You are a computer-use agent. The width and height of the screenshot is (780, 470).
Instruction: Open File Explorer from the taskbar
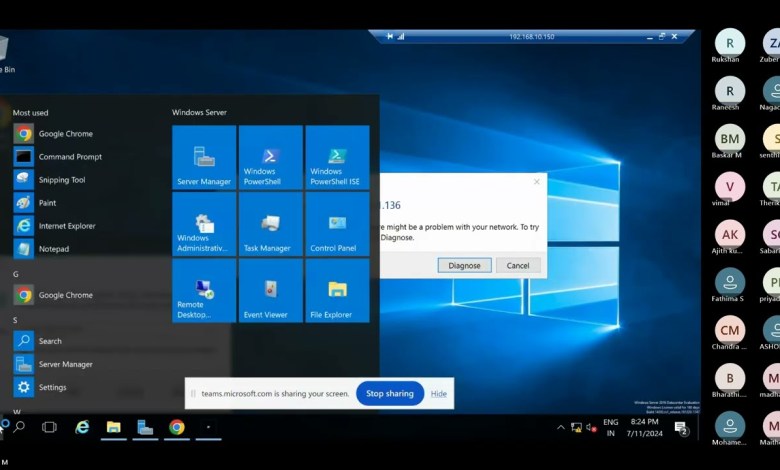pyautogui.click(x=113, y=427)
